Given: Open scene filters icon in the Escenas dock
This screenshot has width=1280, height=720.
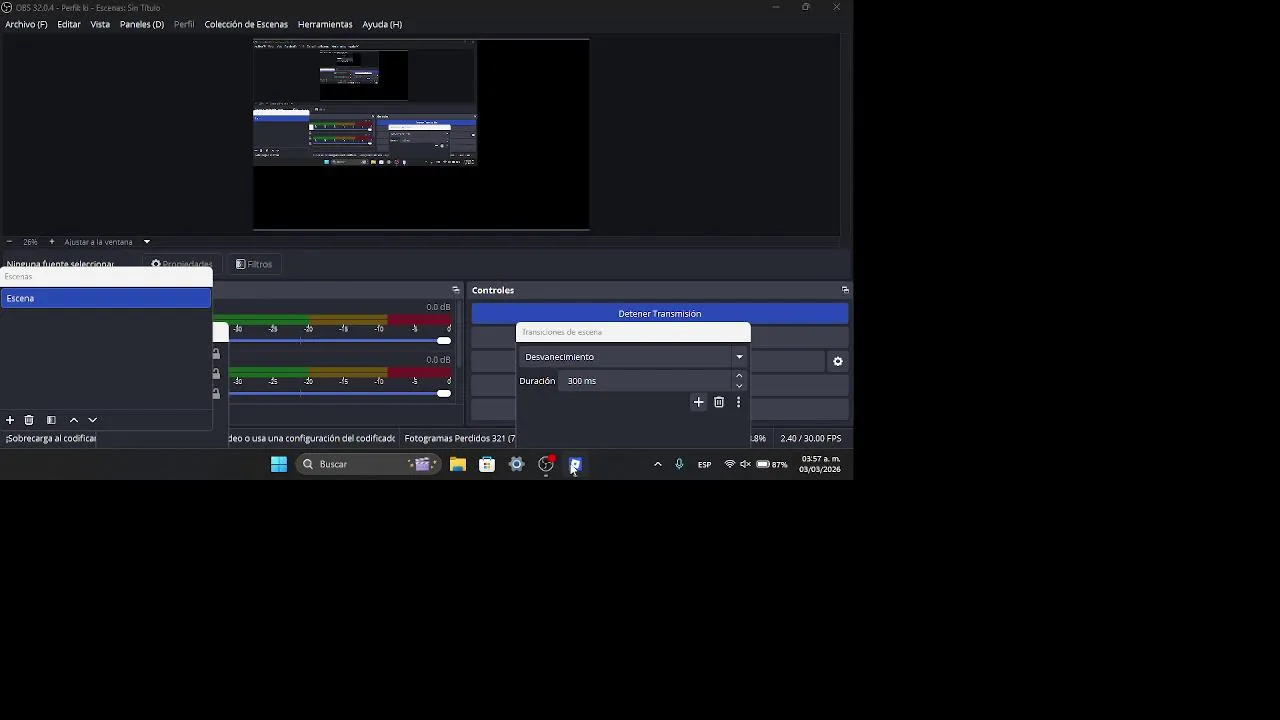Looking at the screenshot, I should pos(51,420).
